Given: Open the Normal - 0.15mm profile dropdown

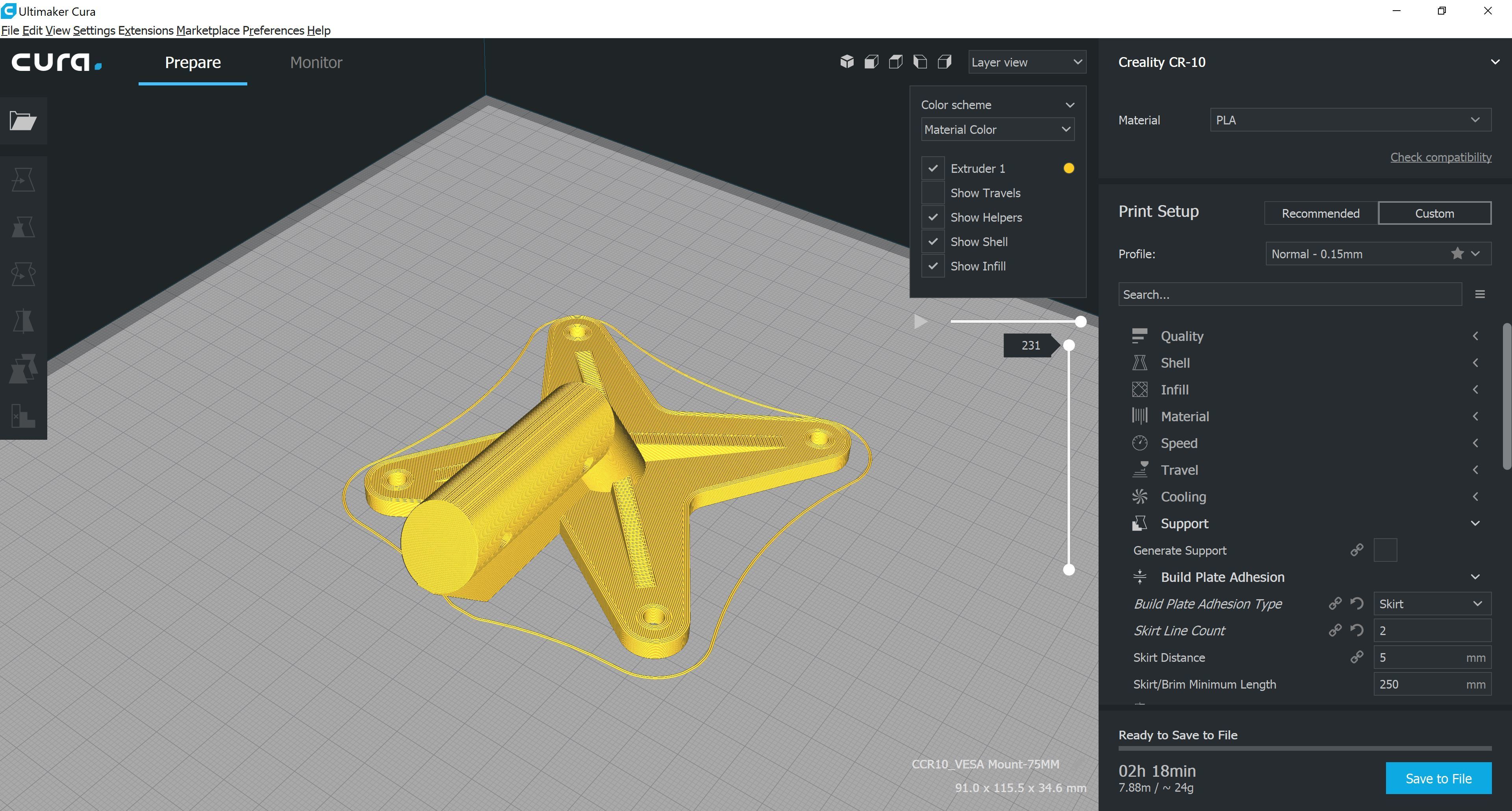Looking at the screenshot, I should pos(1378,254).
